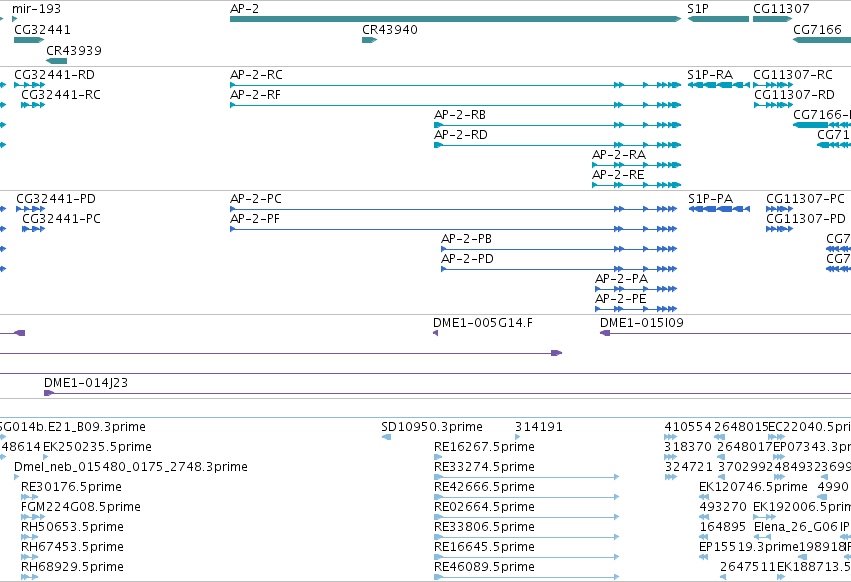851x582 pixels.
Task: Select protein AP-2-PC
Action: (454, 209)
